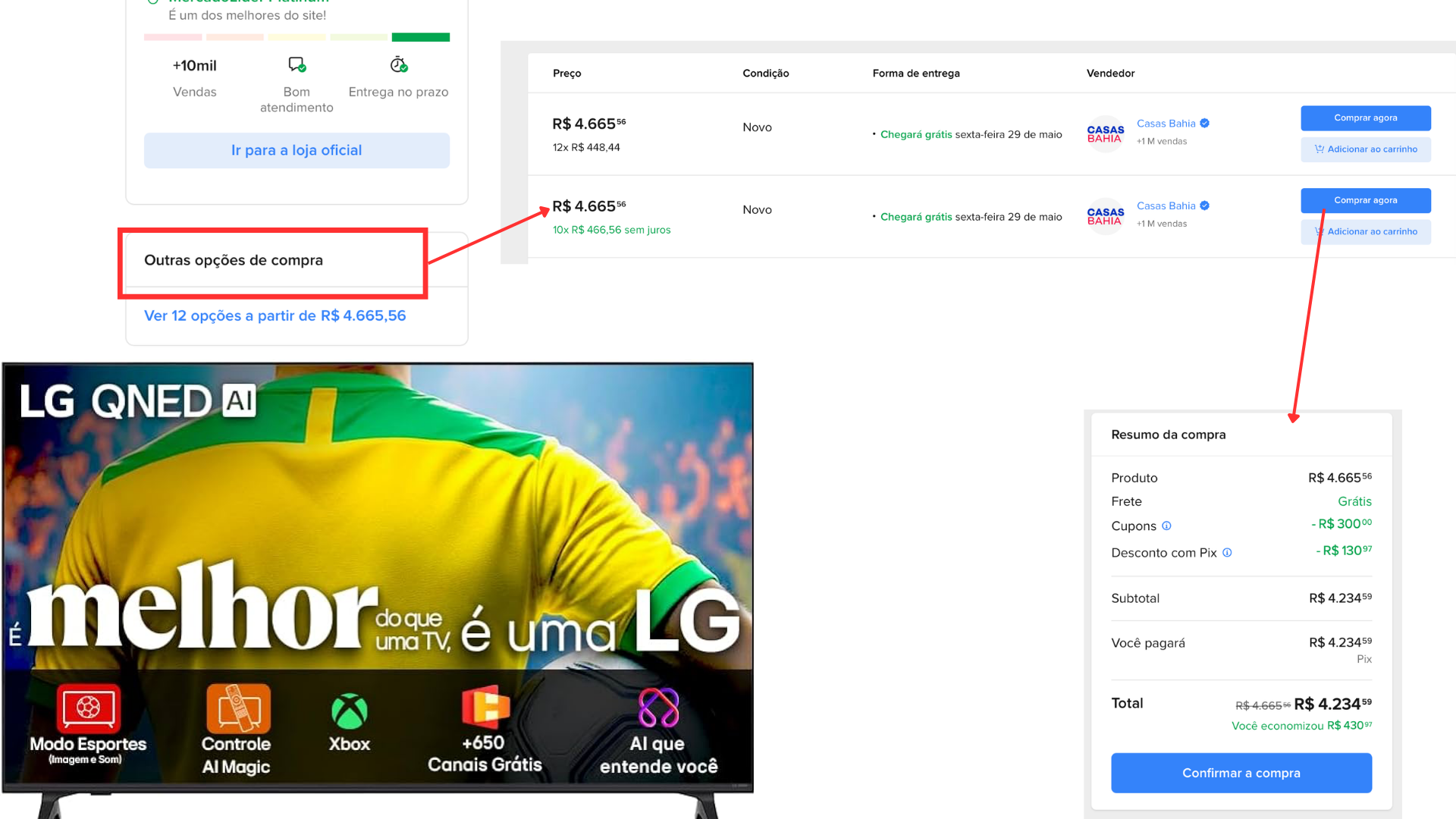1456x819 pixels.
Task: Add the 10x sem juros offer to cart
Action: click(1365, 232)
